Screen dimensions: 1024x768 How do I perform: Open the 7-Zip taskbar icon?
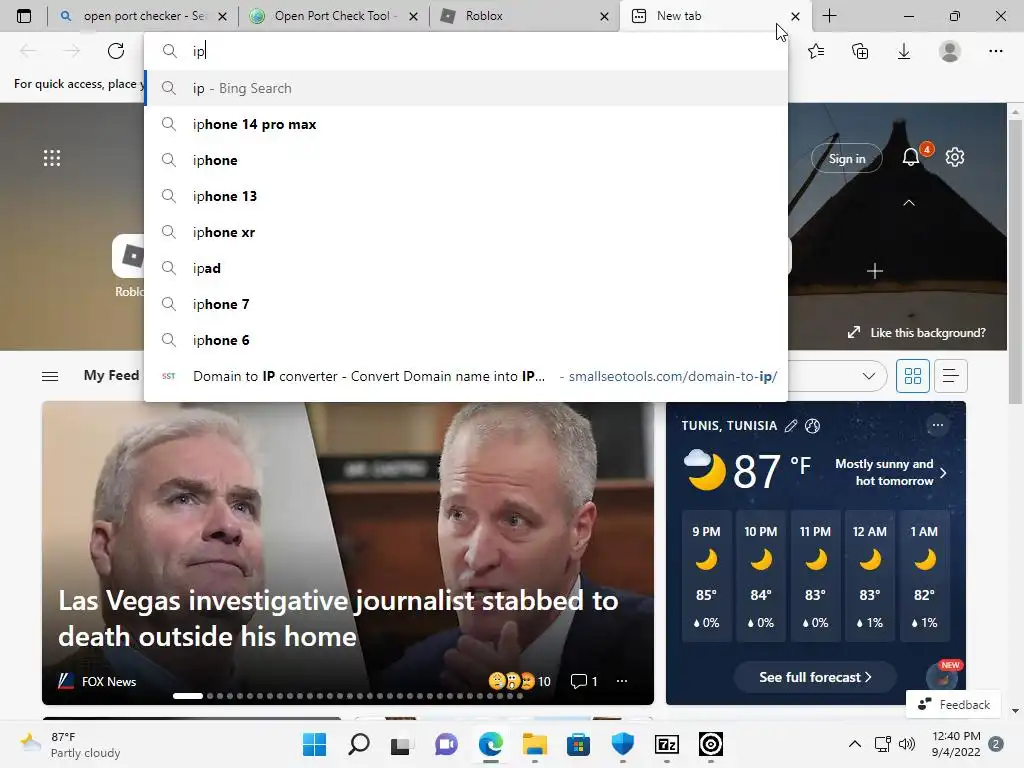tap(667, 744)
